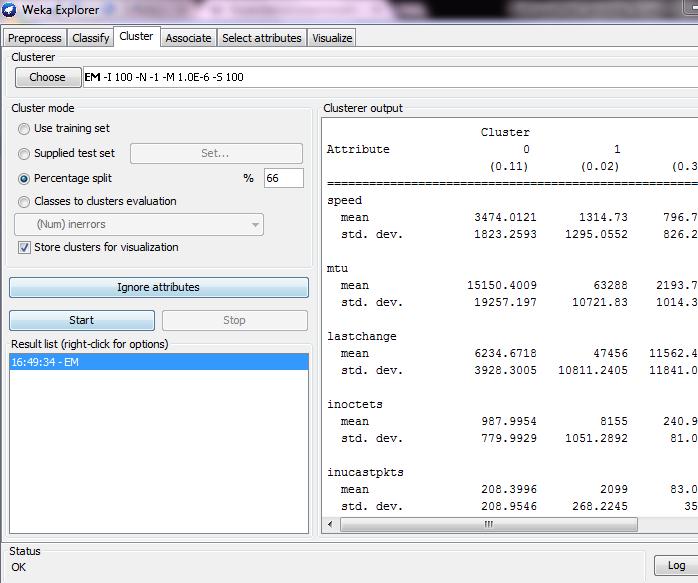Viewport: 698px width, 583px height.
Task: Toggle Store clusters for visualization checkbox
Action: [24, 247]
